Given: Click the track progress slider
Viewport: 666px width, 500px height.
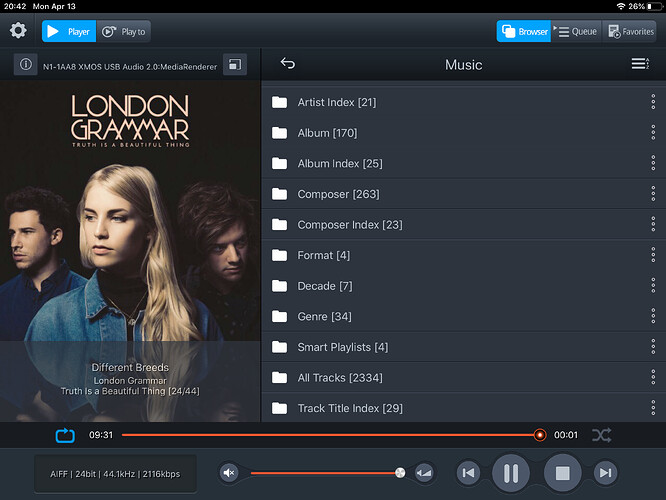Looking at the screenshot, I should [330, 435].
